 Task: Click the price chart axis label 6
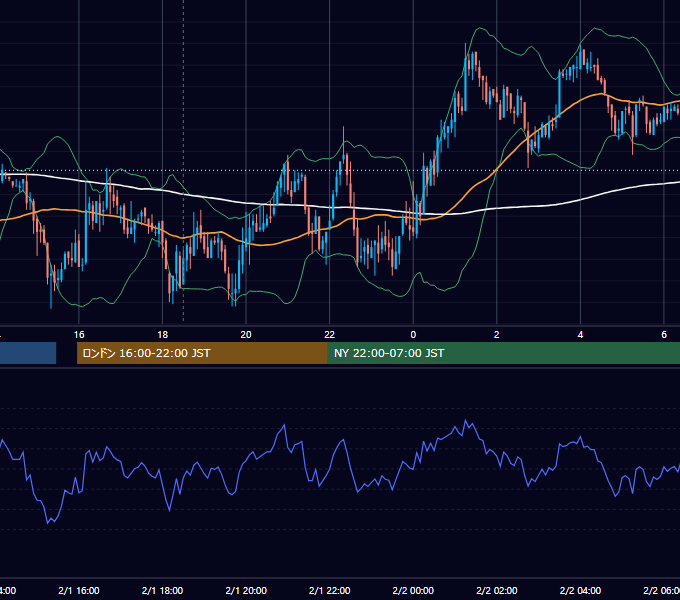click(x=664, y=334)
